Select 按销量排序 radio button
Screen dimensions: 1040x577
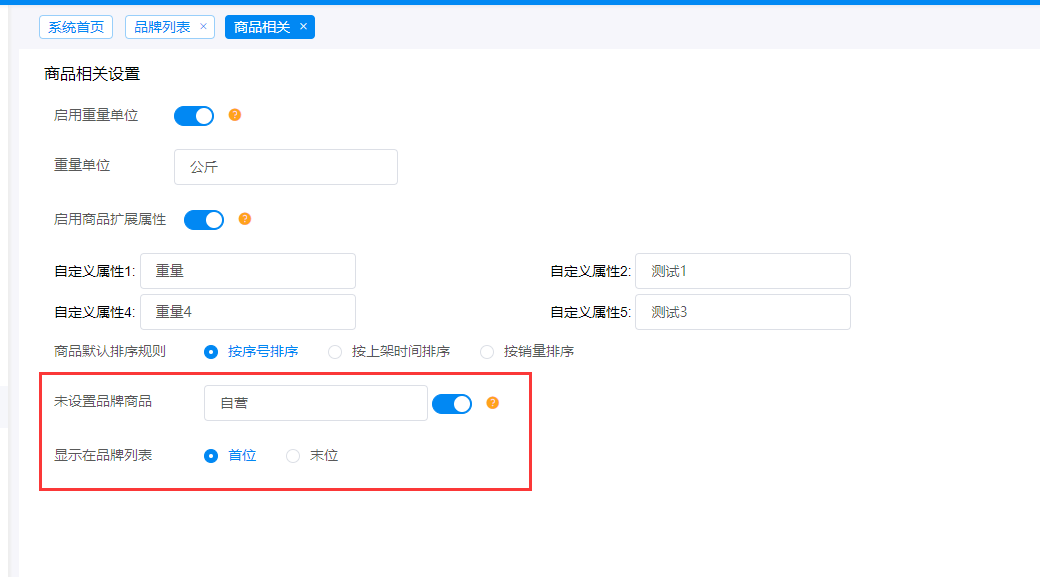487,352
